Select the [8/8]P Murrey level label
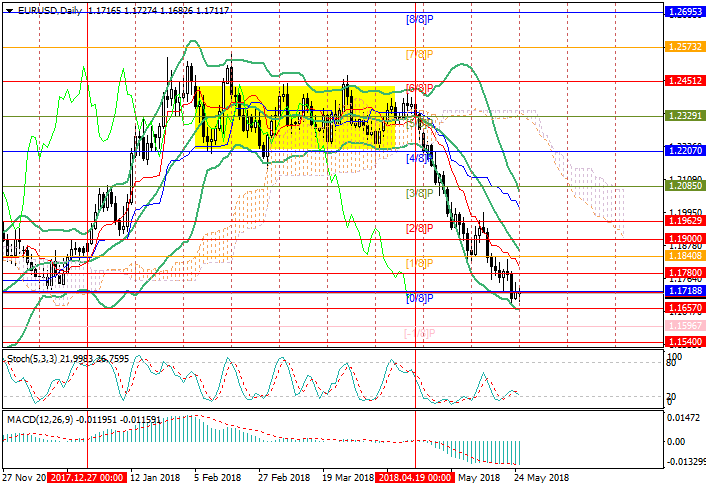The image size is (706, 489). coord(418,20)
